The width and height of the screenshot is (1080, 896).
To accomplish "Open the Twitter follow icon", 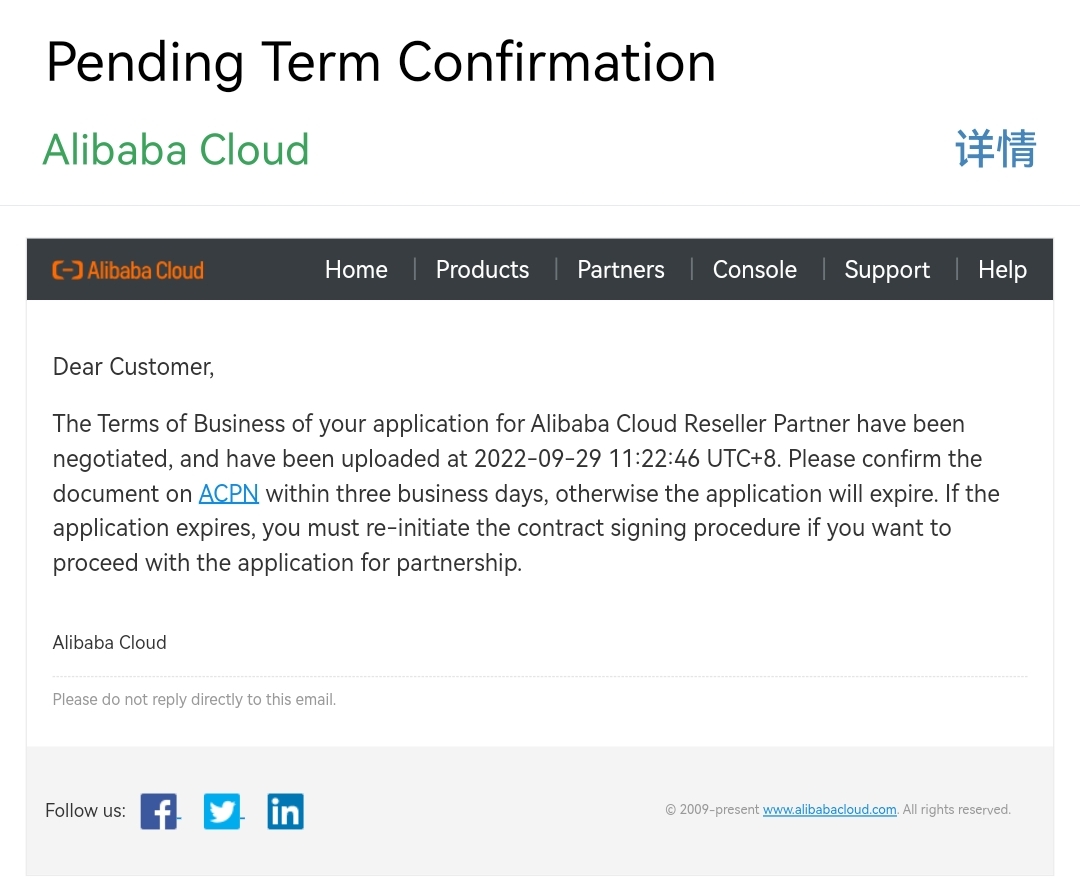I will pyautogui.click(x=222, y=811).
